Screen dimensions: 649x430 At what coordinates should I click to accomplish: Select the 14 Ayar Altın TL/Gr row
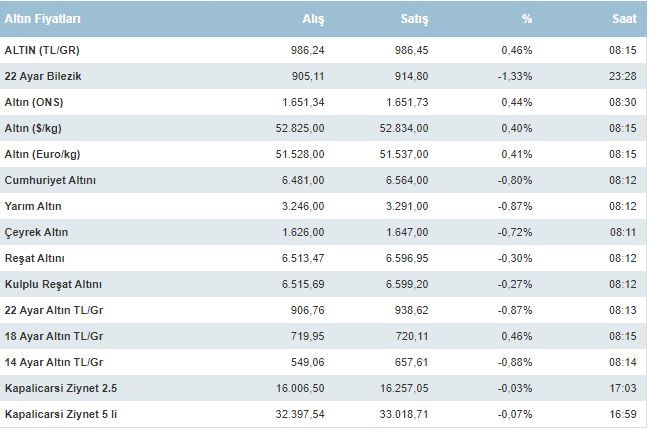coord(48,361)
